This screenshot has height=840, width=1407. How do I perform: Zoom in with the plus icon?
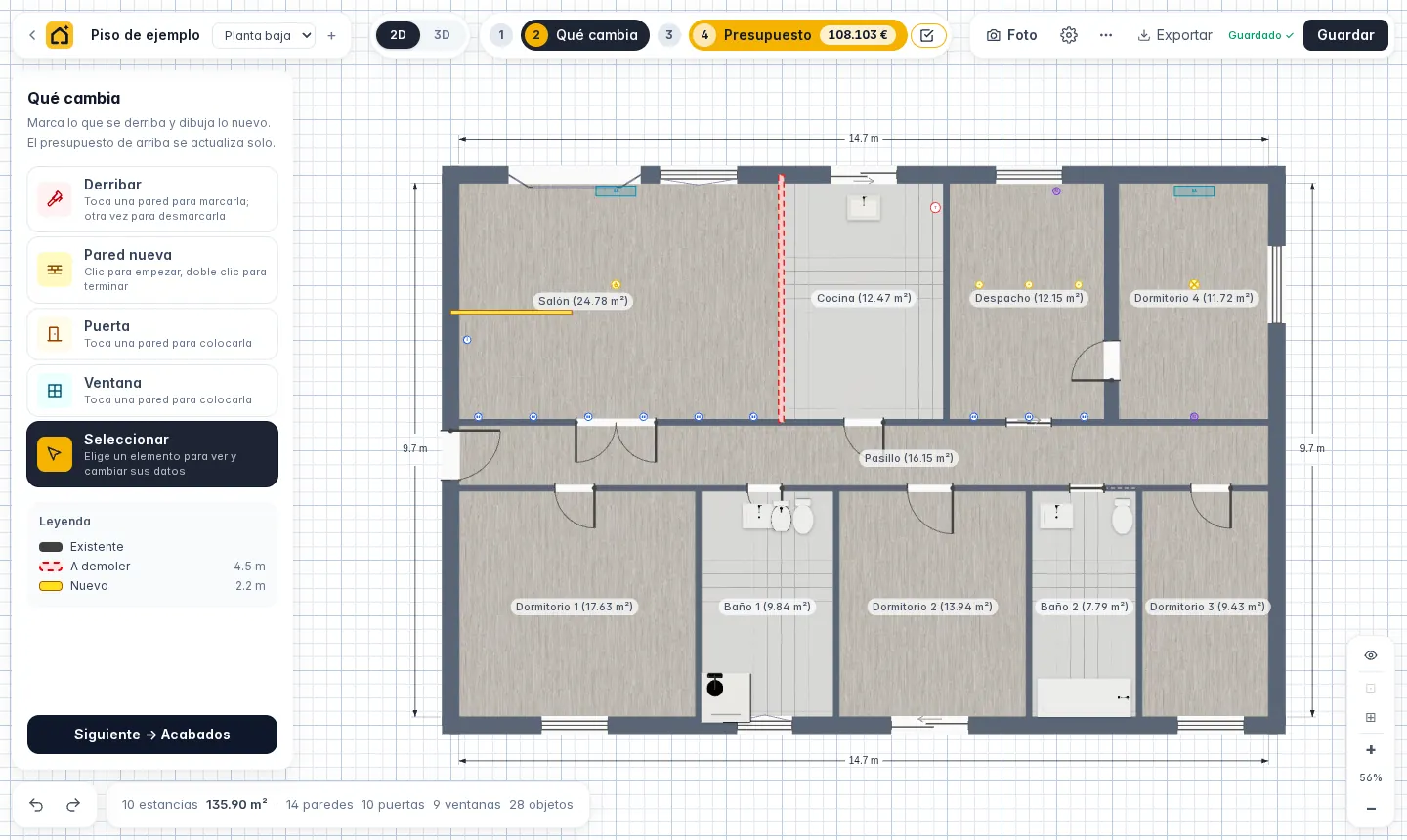coord(1371,750)
